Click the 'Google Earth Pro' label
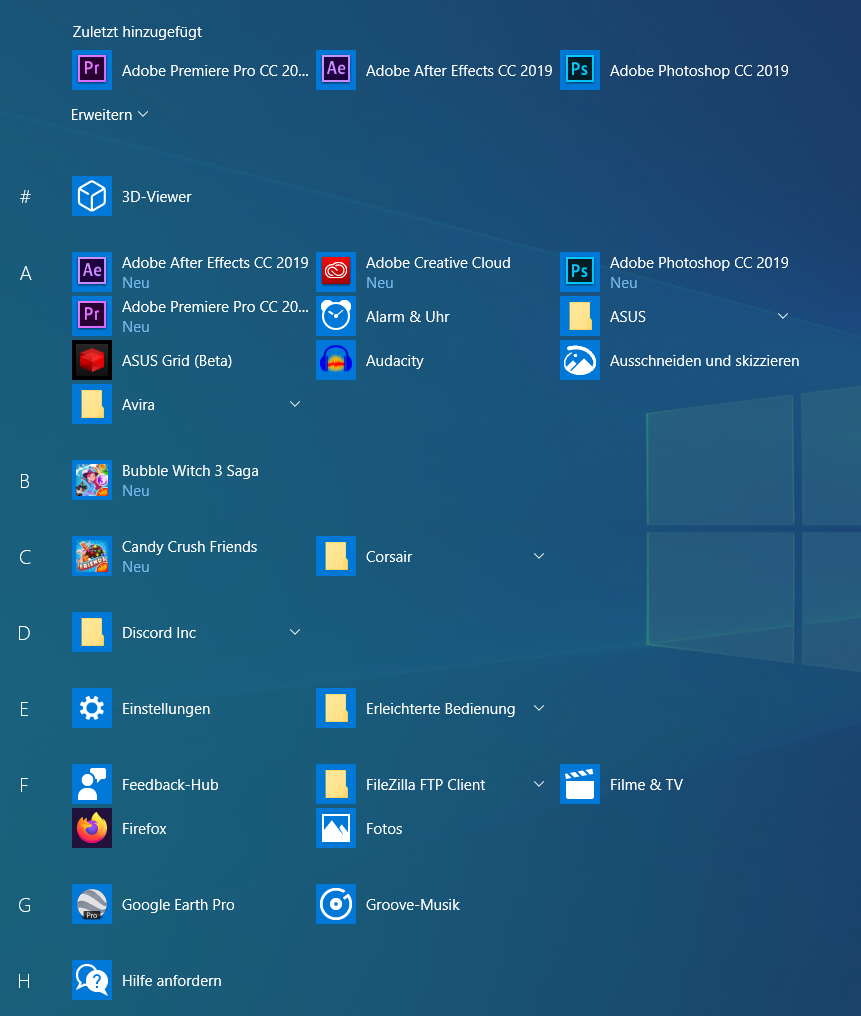Image resolution: width=861 pixels, height=1016 pixels. 178,905
